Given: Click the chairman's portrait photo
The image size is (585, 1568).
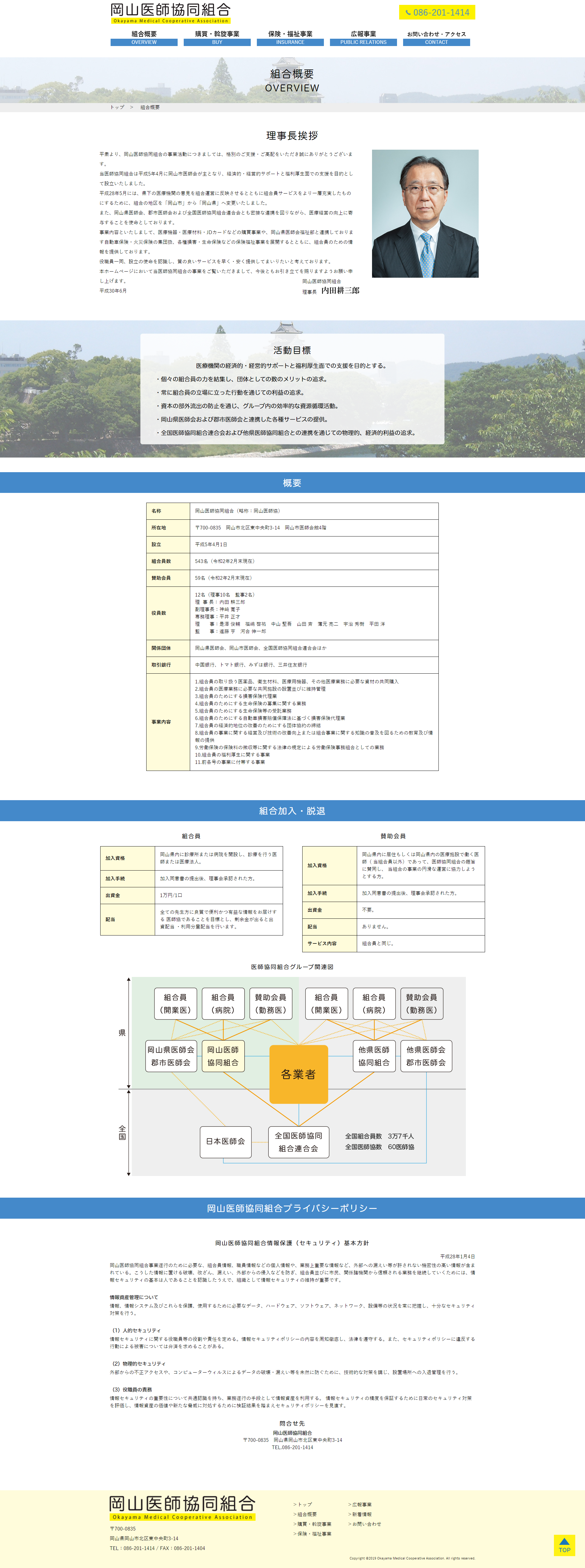Looking at the screenshot, I should click(425, 214).
